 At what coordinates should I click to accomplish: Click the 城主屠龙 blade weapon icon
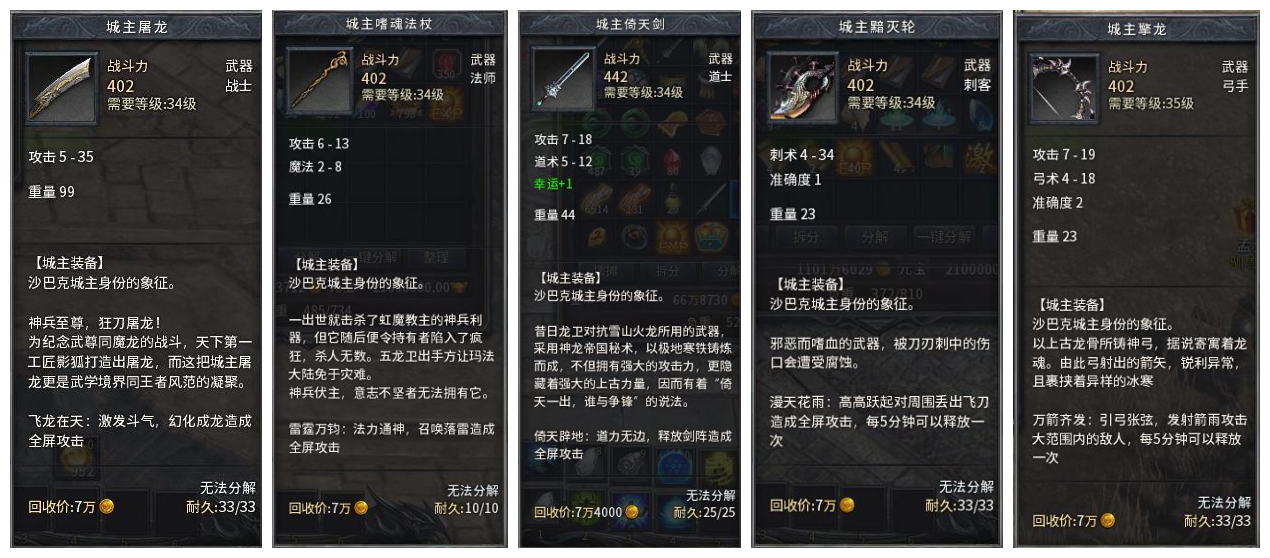click(x=62, y=88)
